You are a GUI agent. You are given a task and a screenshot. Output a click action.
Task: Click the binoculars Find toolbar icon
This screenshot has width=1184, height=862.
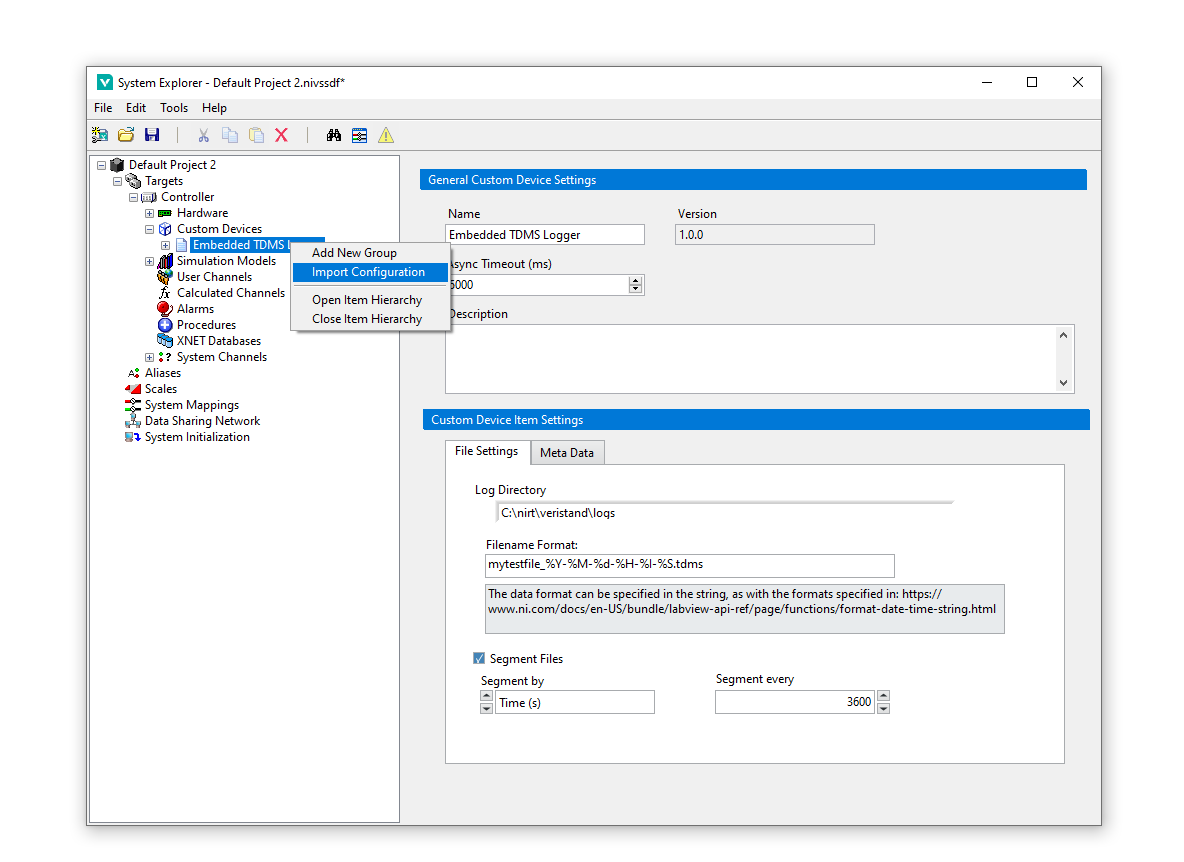(334, 135)
